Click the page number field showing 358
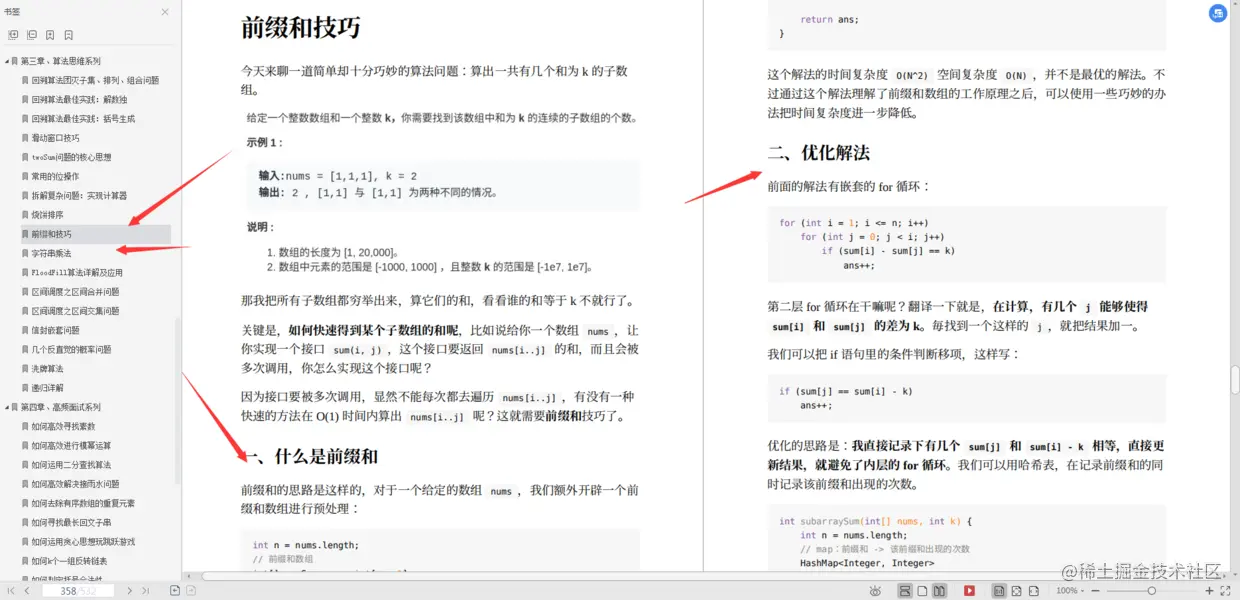The height and width of the screenshot is (600, 1240). pyautogui.click(x=78, y=591)
